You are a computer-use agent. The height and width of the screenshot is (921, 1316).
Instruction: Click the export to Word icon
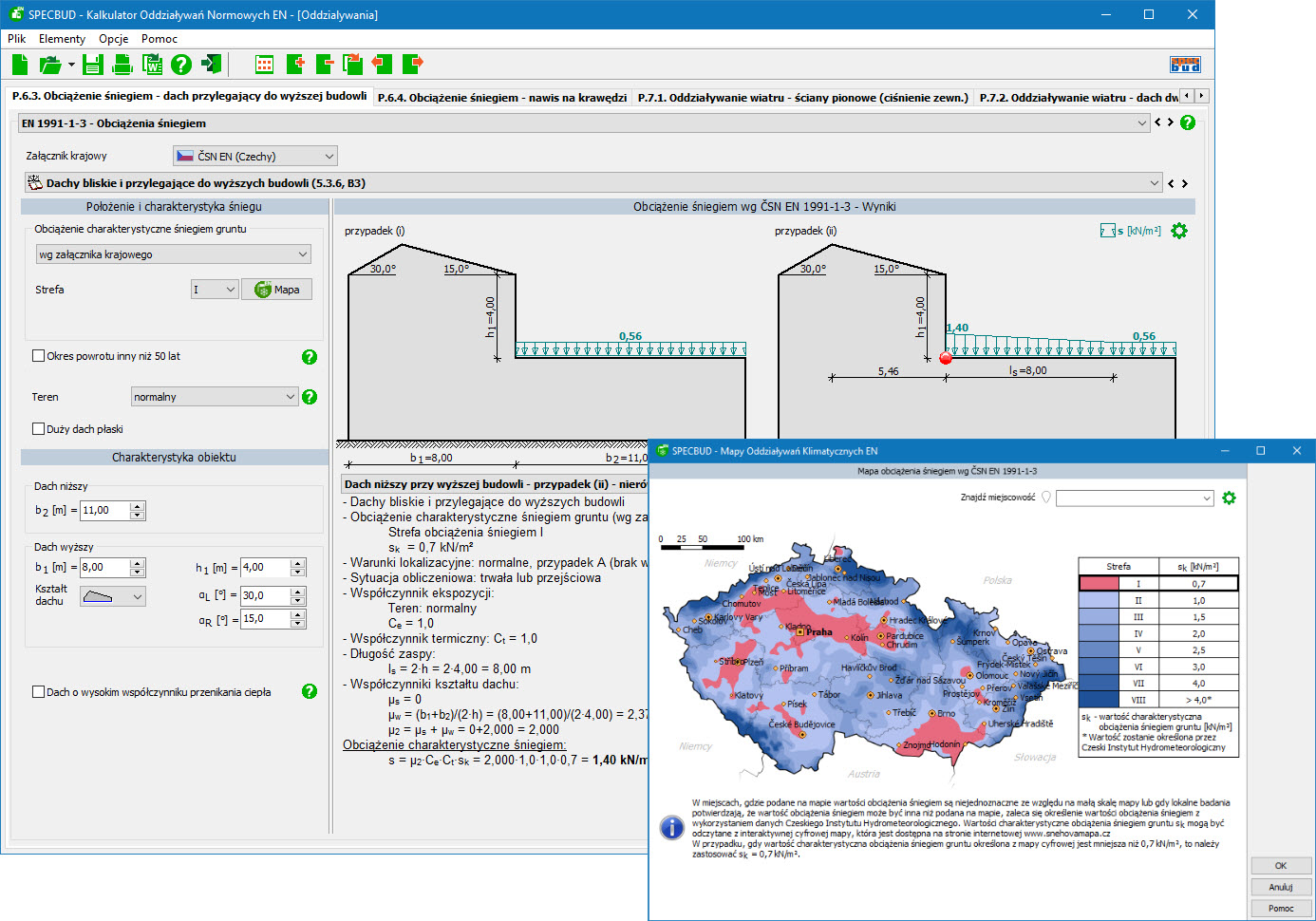(152, 65)
